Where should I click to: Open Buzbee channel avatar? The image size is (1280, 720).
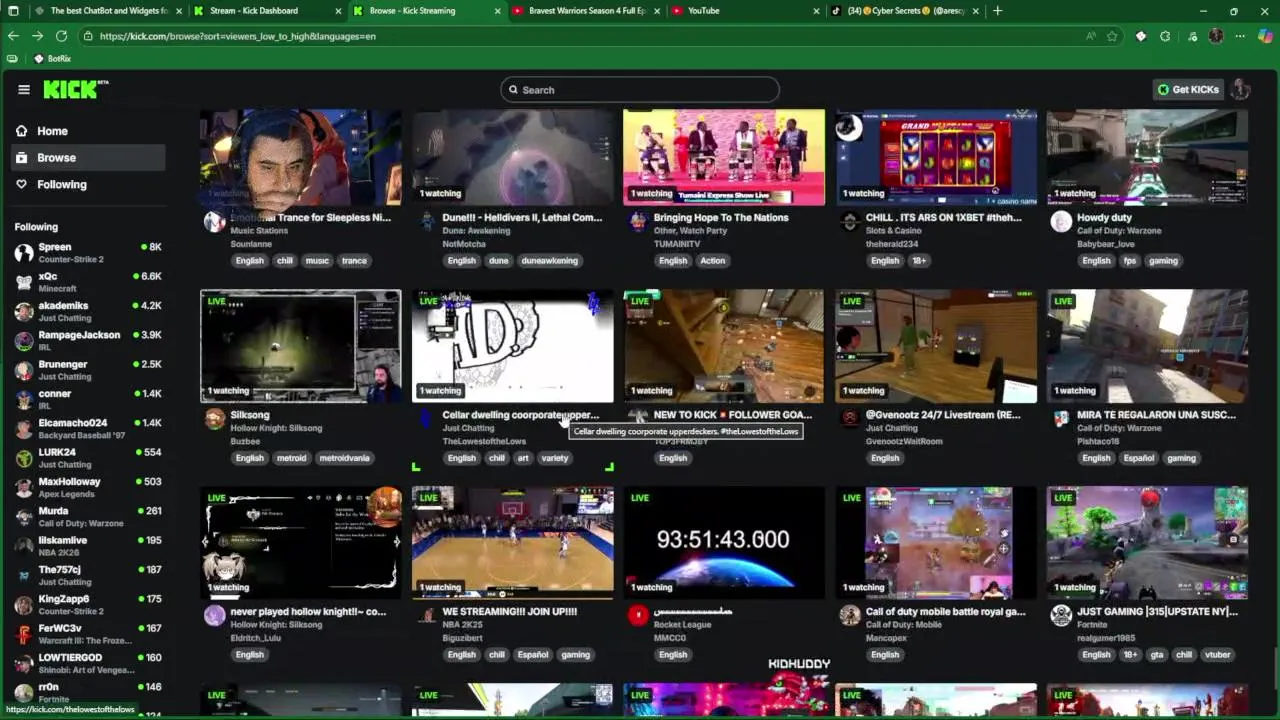(214, 418)
